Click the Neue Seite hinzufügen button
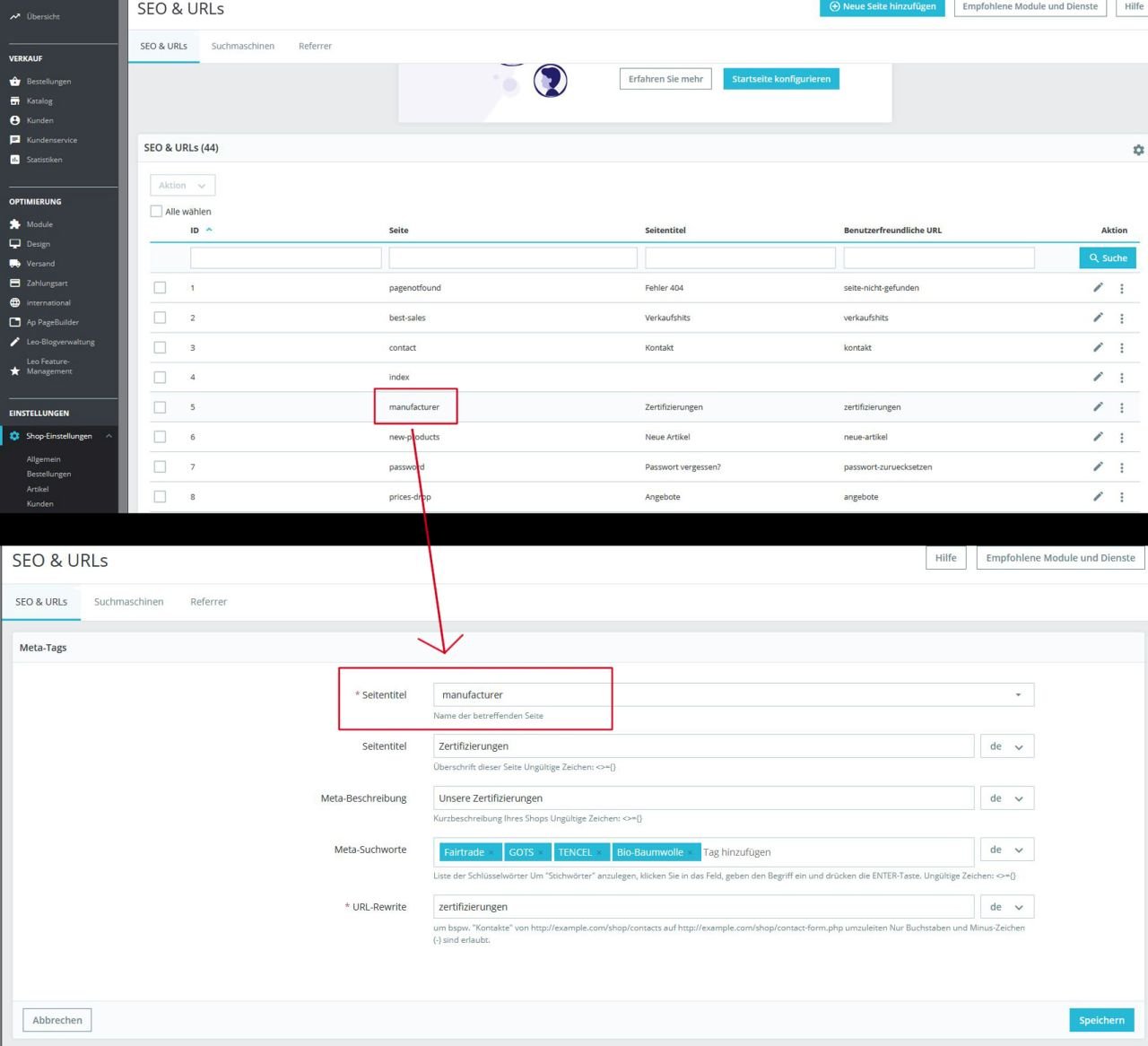Screen dimensions: 1148x1046 pyautogui.click(x=883, y=6)
